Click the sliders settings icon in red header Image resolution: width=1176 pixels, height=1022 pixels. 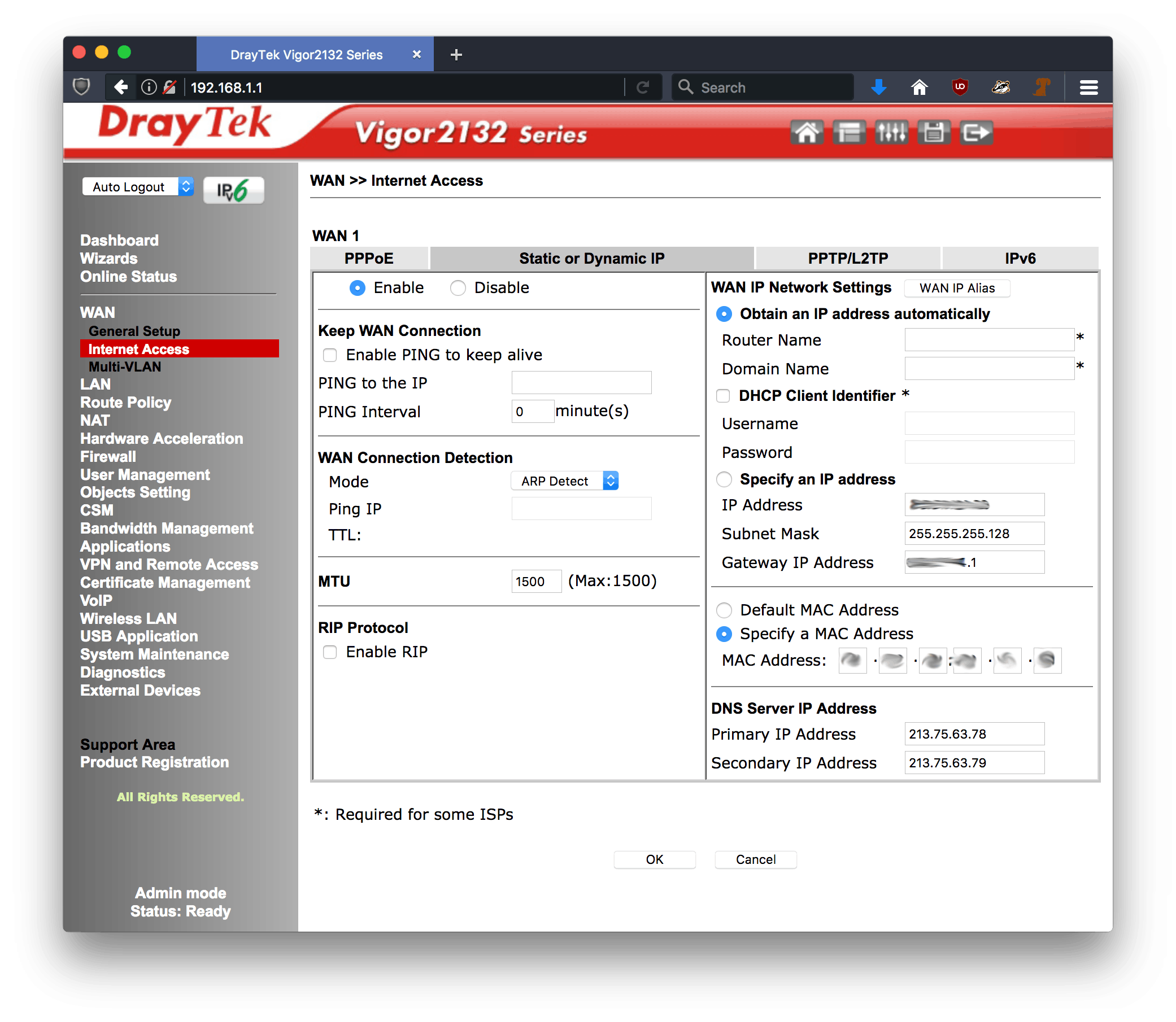pyautogui.click(x=891, y=133)
